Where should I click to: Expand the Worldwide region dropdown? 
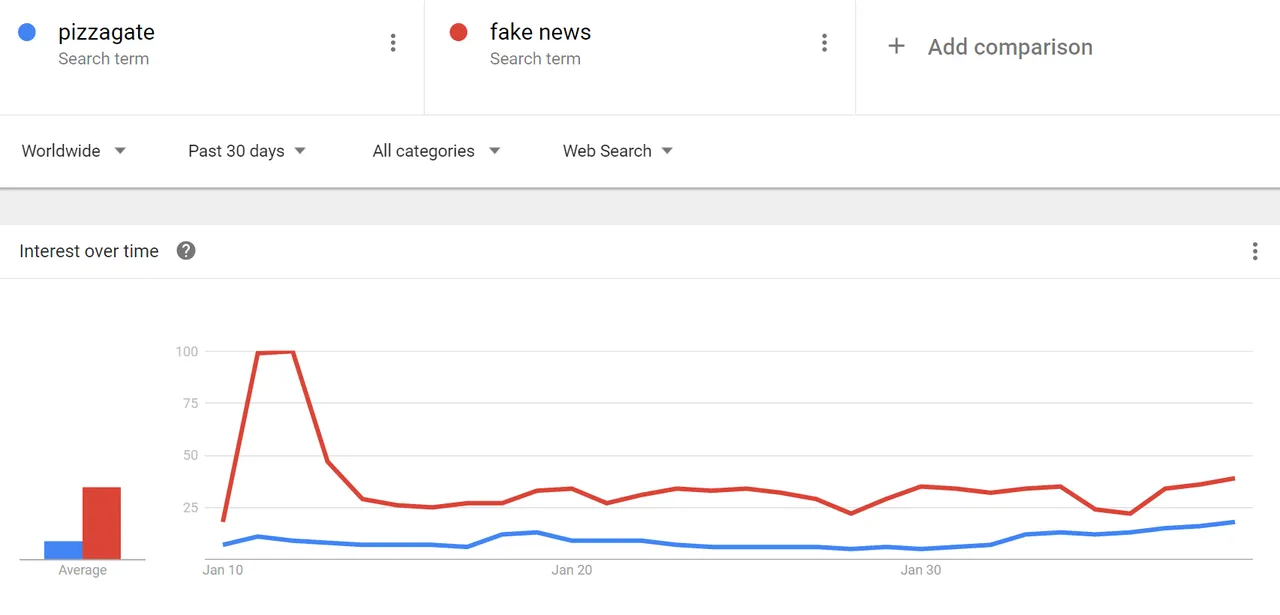[x=74, y=151]
